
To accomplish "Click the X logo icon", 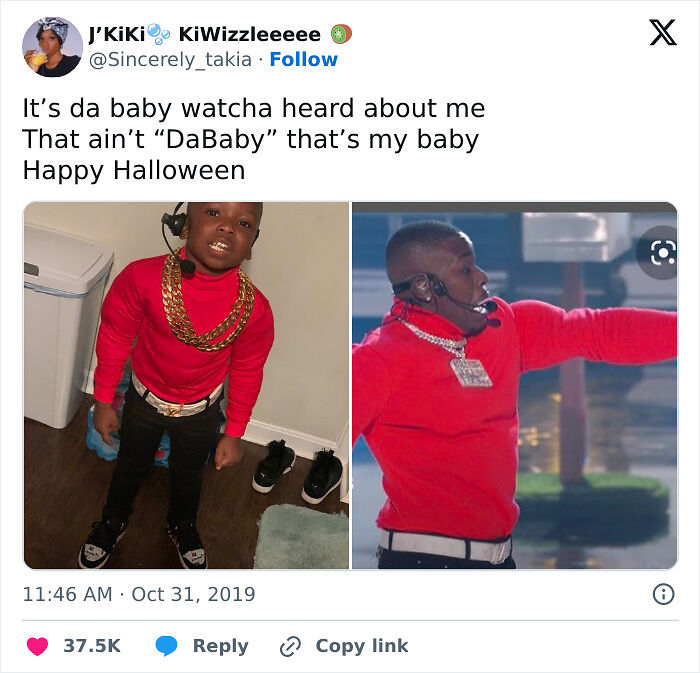I will point(663,32).
